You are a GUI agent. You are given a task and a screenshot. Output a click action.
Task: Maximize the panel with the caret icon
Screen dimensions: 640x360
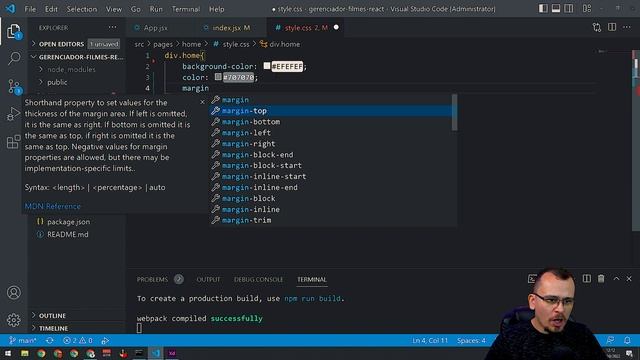coord(616,278)
